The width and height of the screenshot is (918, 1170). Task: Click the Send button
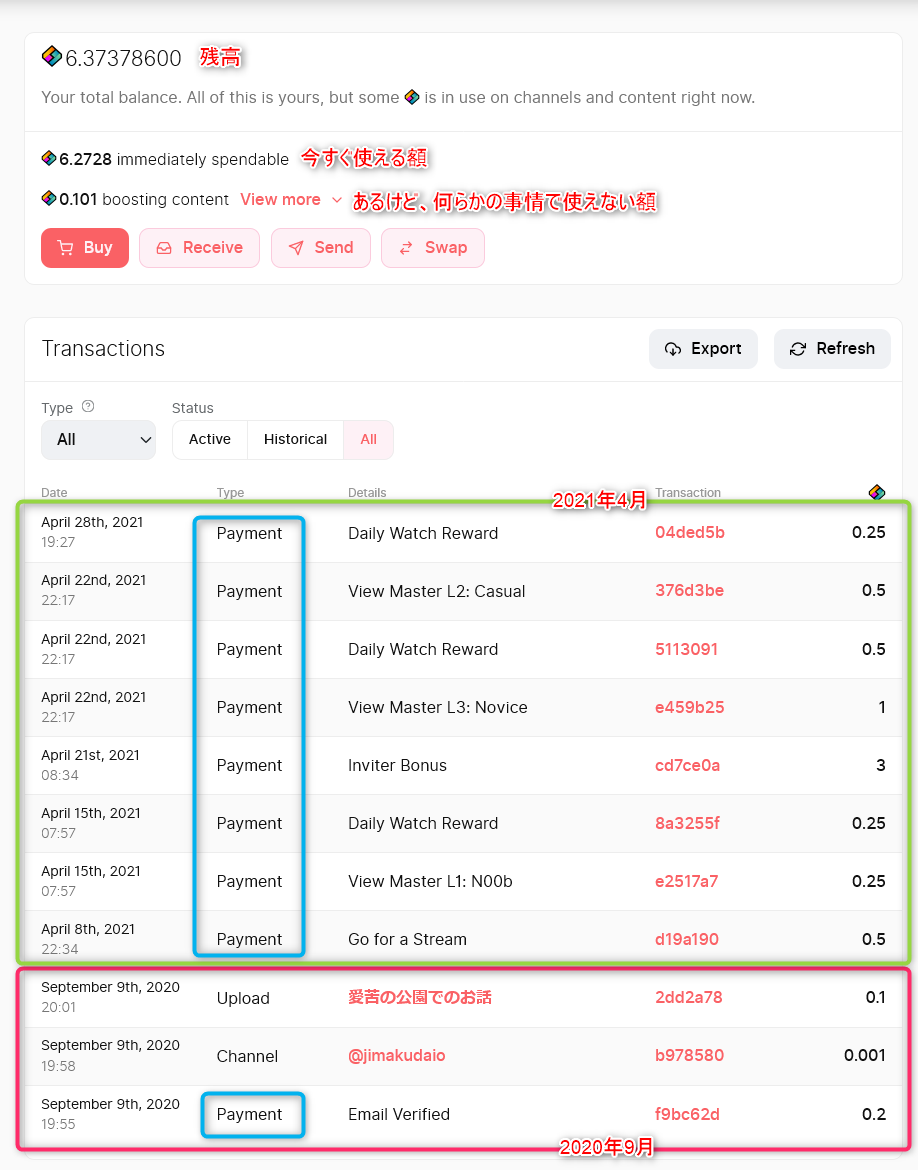(320, 248)
